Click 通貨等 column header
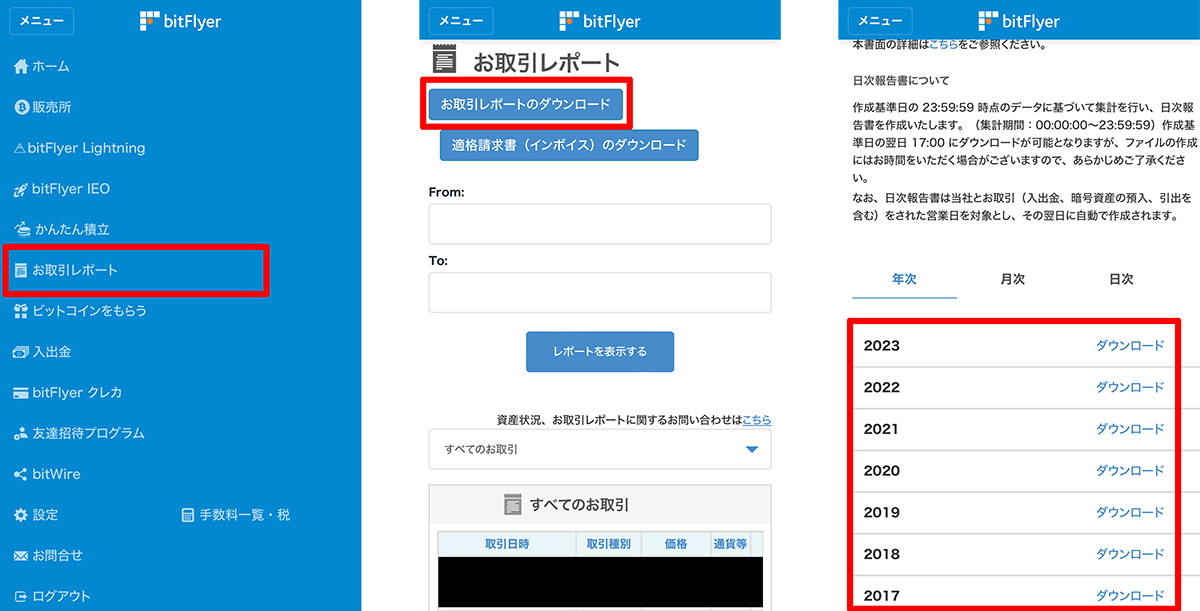Image resolution: width=1200 pixels, height=611 pixels. pyautogui.click(x=730, y=544)
